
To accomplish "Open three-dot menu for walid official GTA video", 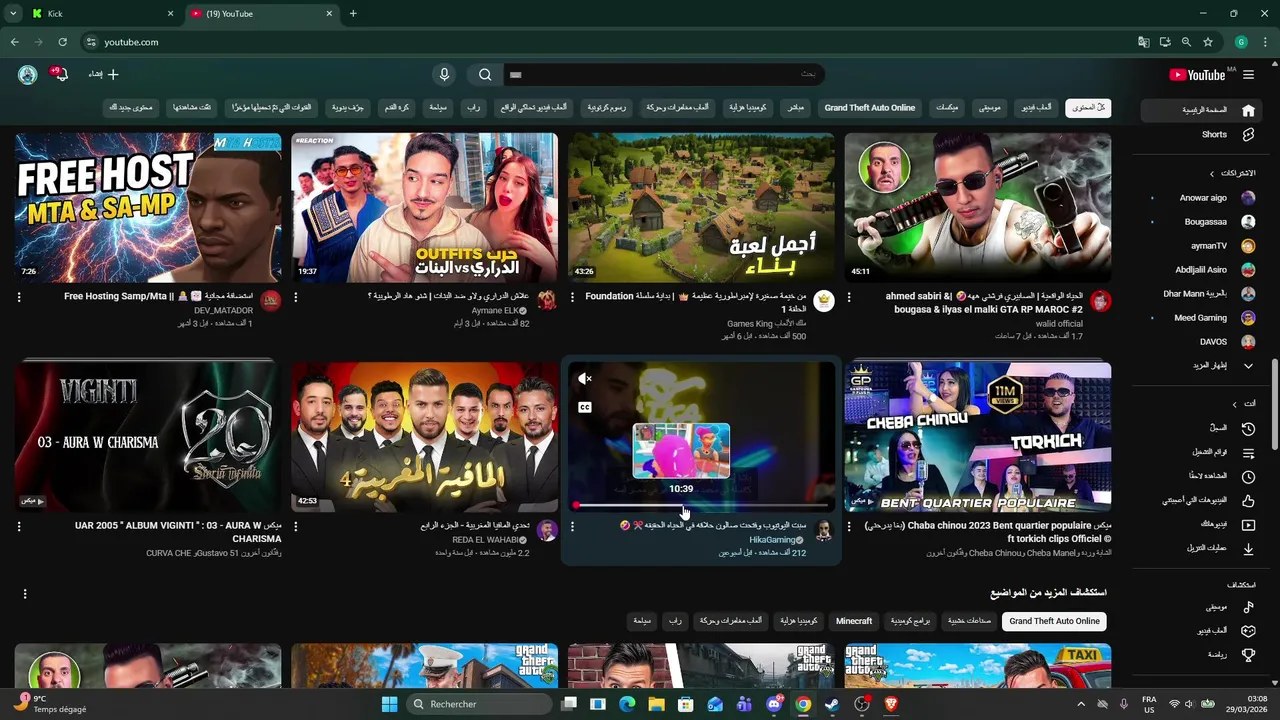I will pos(849,297).
